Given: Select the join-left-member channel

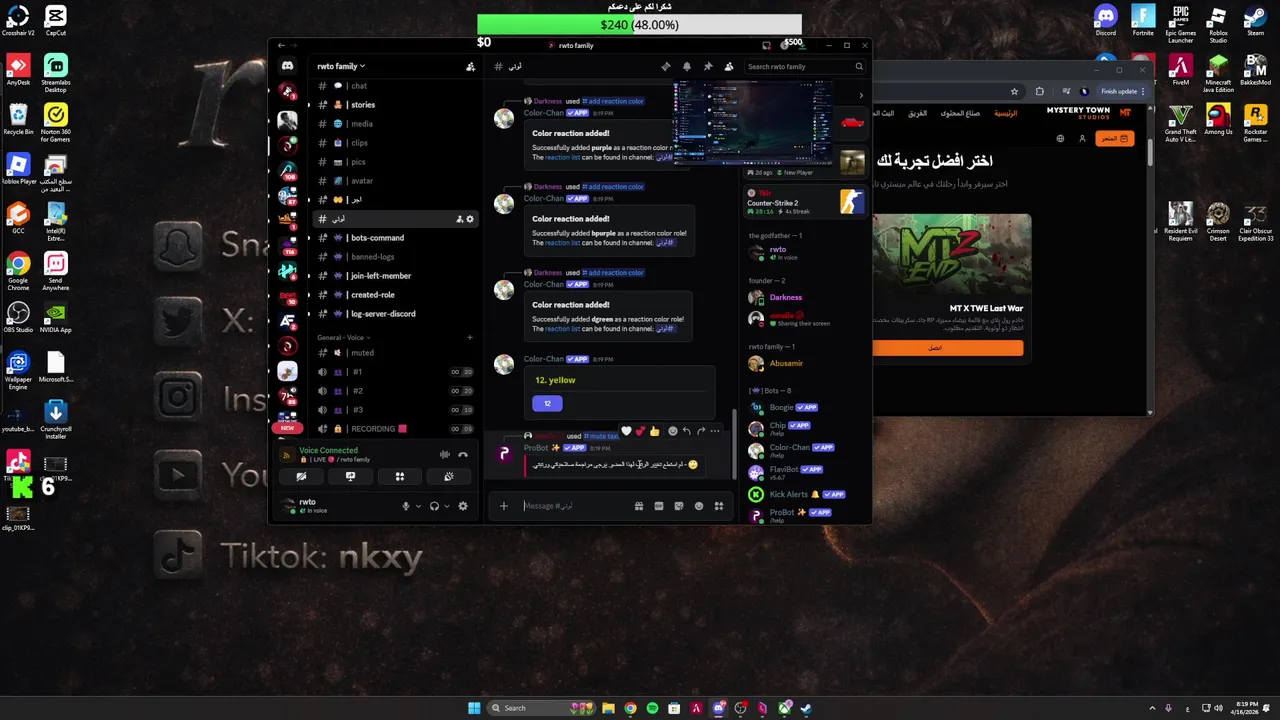Looking at the screenshot, I should (x=394, y=276).
